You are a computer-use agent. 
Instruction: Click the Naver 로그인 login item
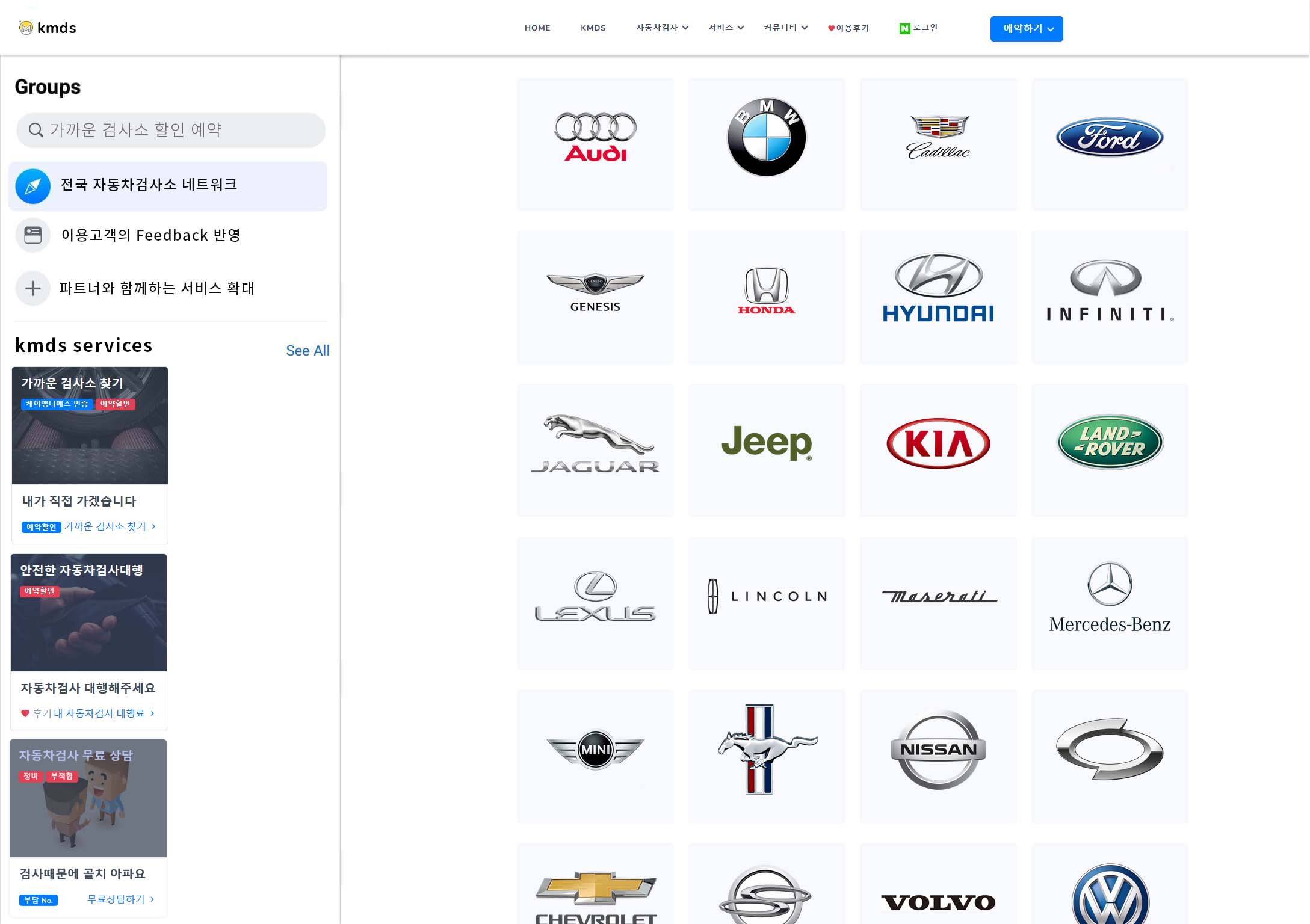click(x=918, y=28)
